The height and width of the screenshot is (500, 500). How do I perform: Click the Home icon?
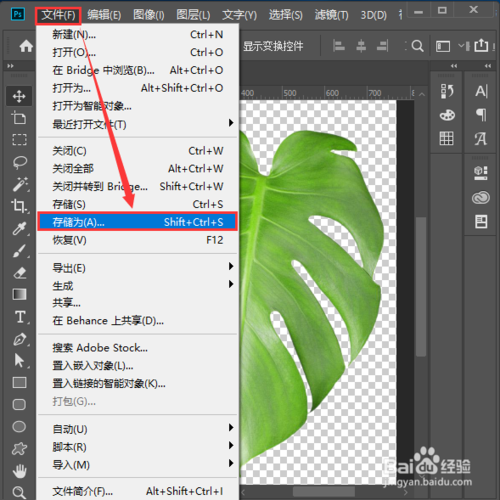tap(26, 46)
